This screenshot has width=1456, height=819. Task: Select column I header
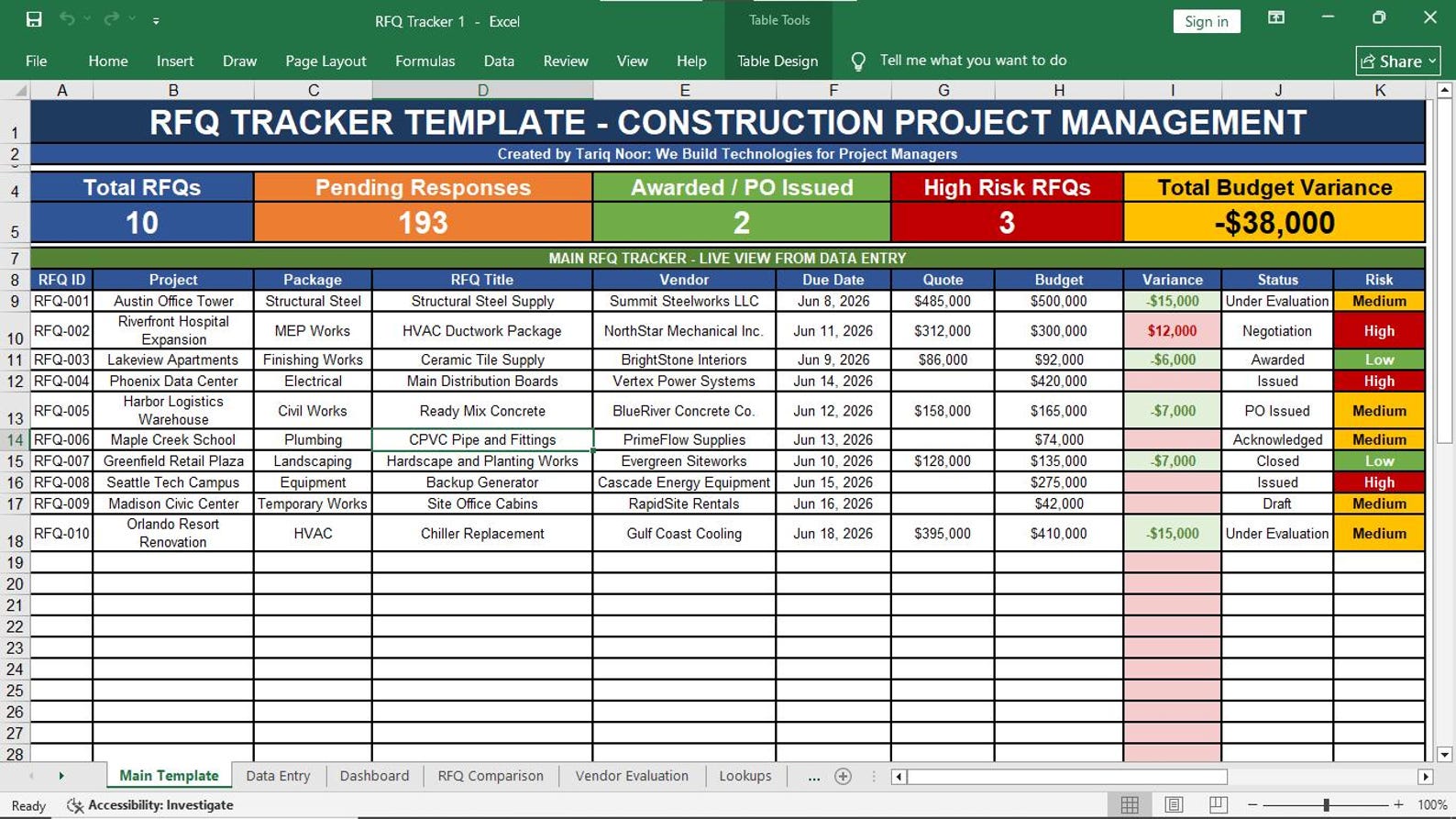tap(1172, 90)
